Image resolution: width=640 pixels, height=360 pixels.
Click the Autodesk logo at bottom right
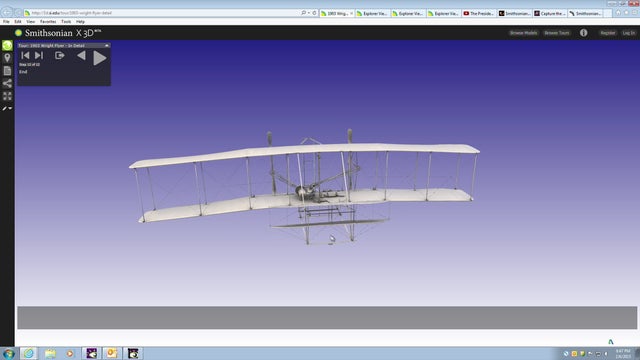(x=611, y=342)
